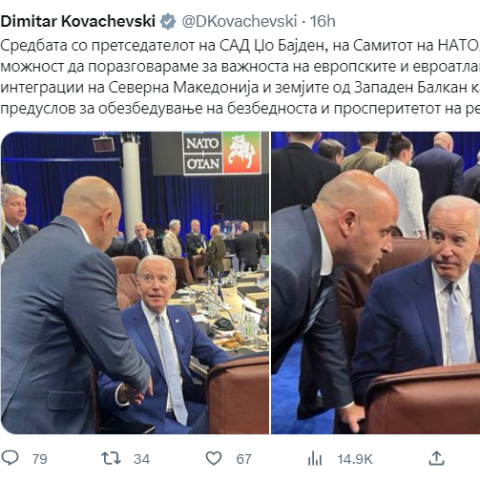The image size is (480, 480).
Task: Click the reply speech bubble icon
Action: [10, 458]
